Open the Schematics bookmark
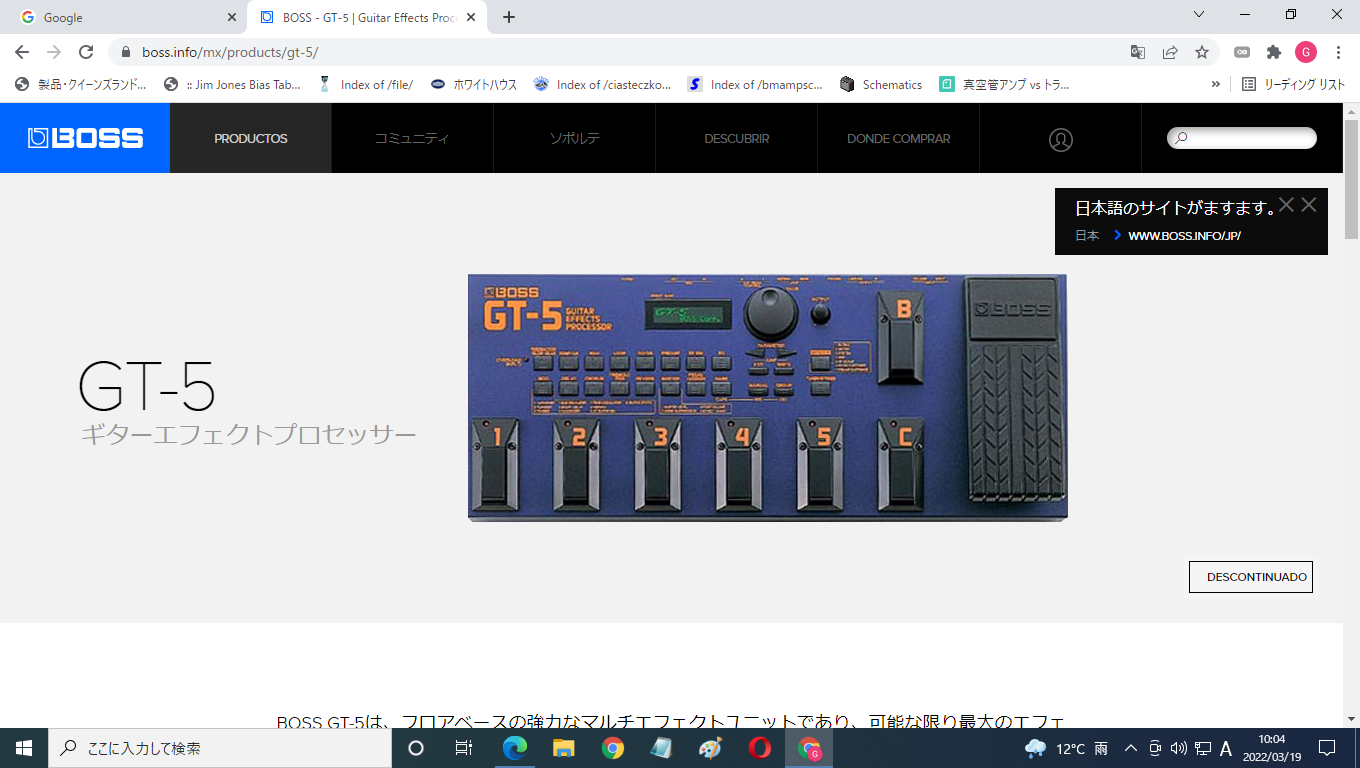 point(881,85)
